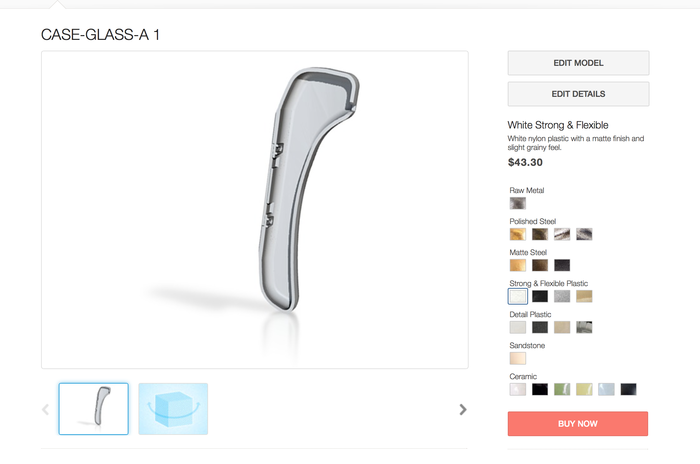Choose black Ceramic swatch

[540, 389]
